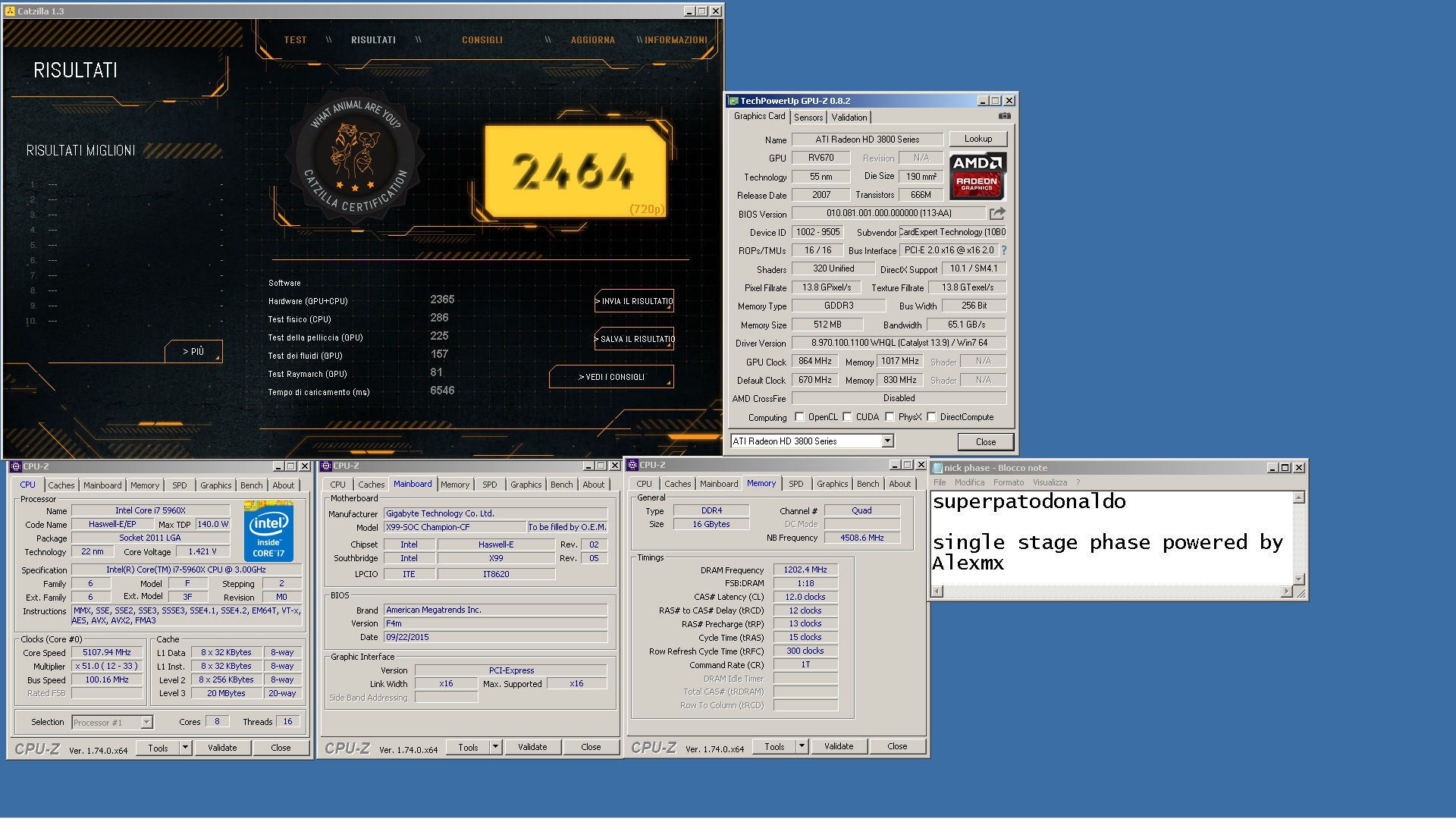Screen dimensions: 1456x819
Task: Click the BIOS date 09/22/2015 field
Action: point(496,637)
